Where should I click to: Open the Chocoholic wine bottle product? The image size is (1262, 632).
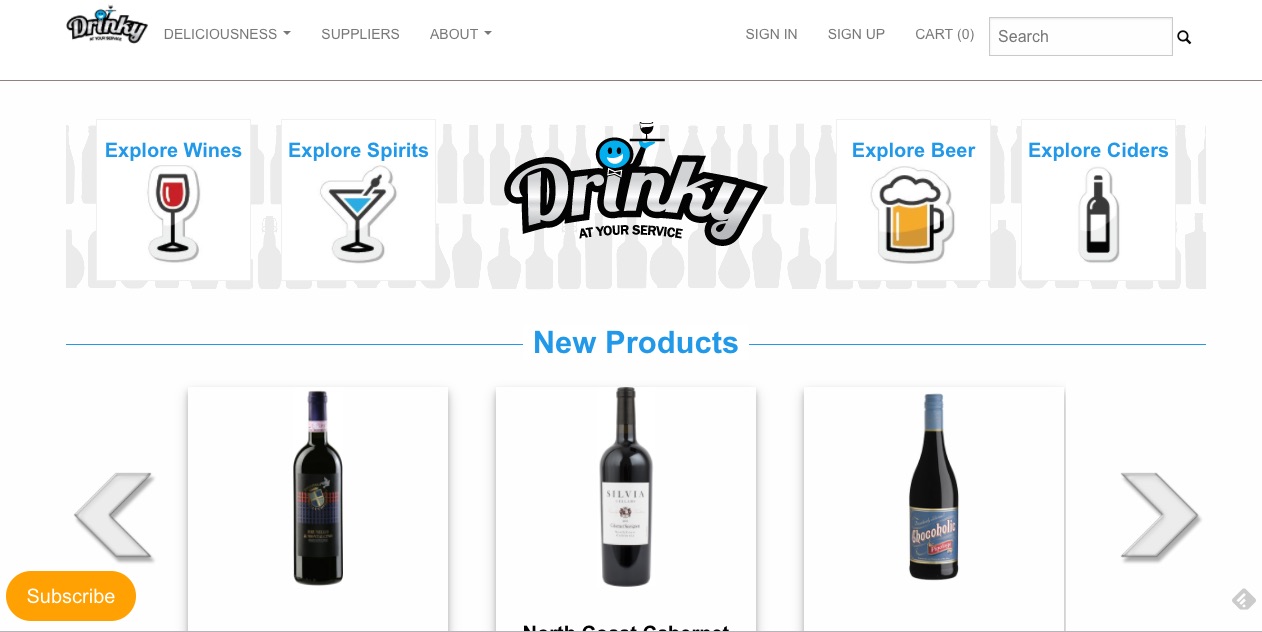point(934,510)
